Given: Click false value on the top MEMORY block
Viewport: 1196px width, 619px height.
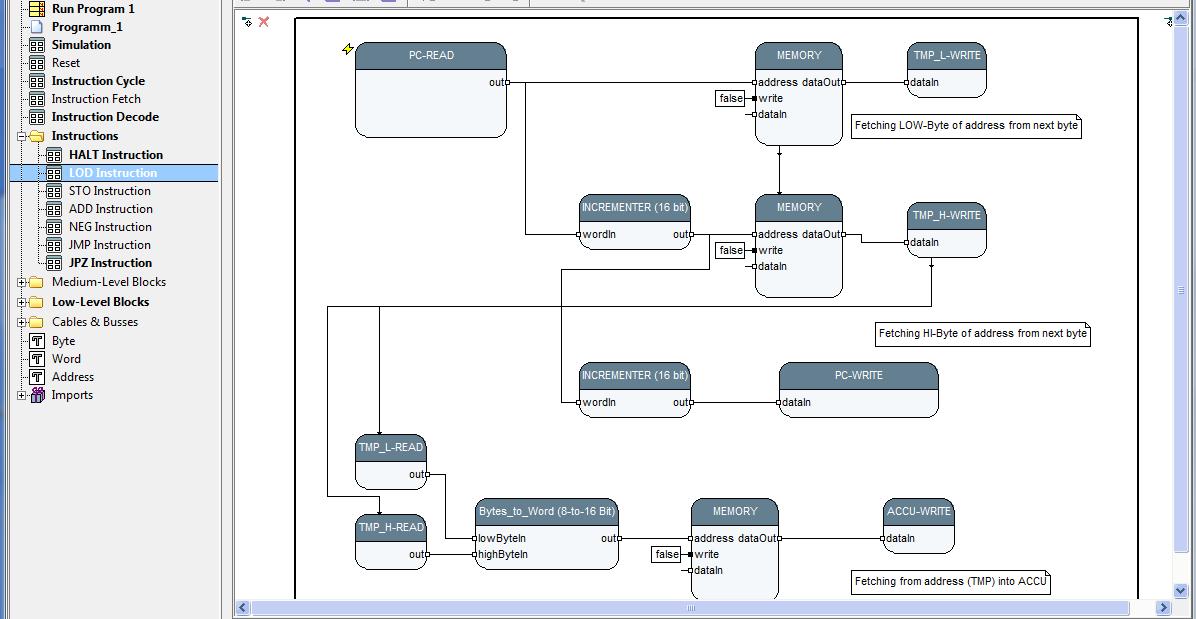Looking at the screenshot, I should pyautogui.click(x=731, y=98).
